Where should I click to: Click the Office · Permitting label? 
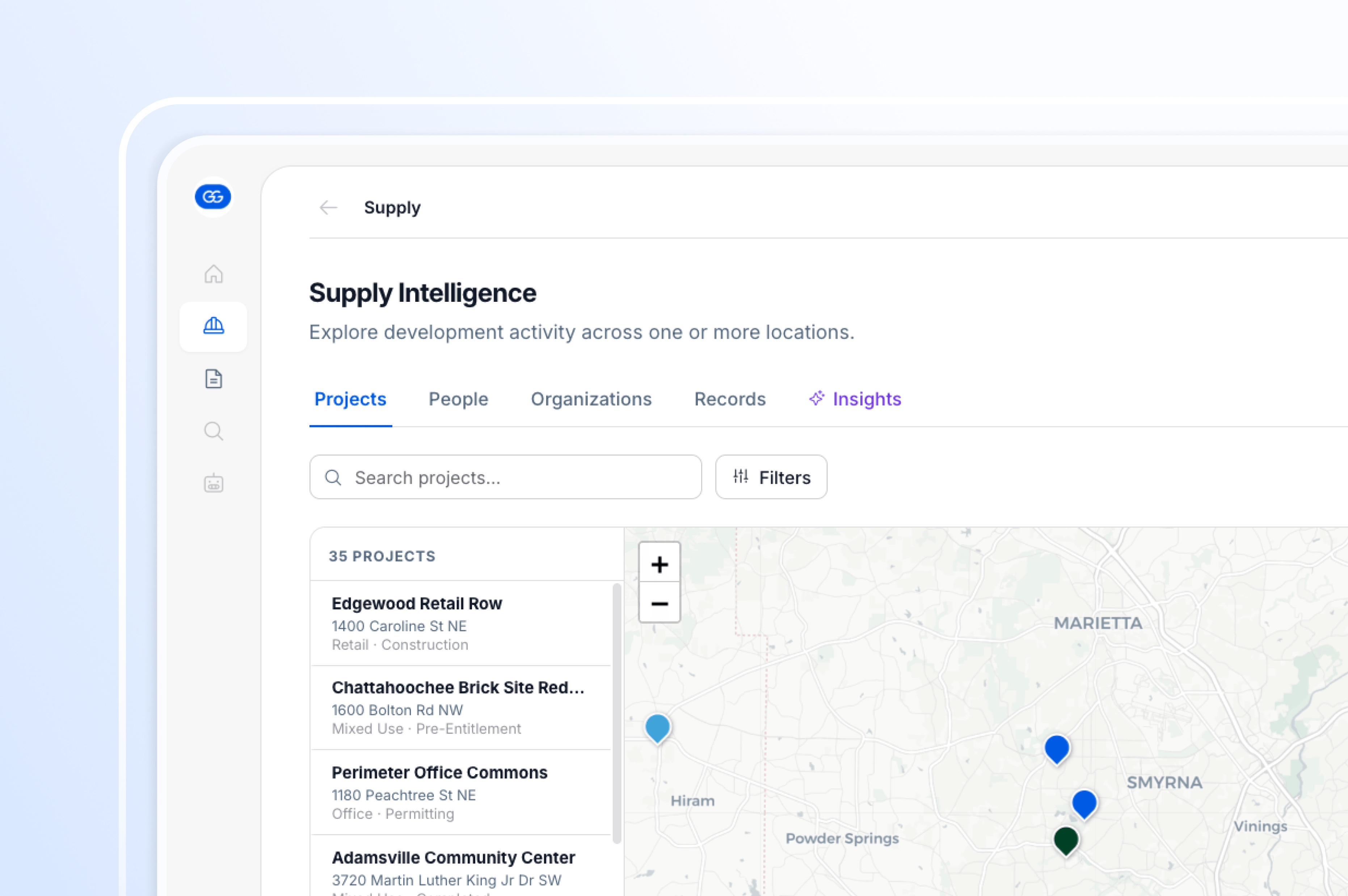(x=393, y=814)
